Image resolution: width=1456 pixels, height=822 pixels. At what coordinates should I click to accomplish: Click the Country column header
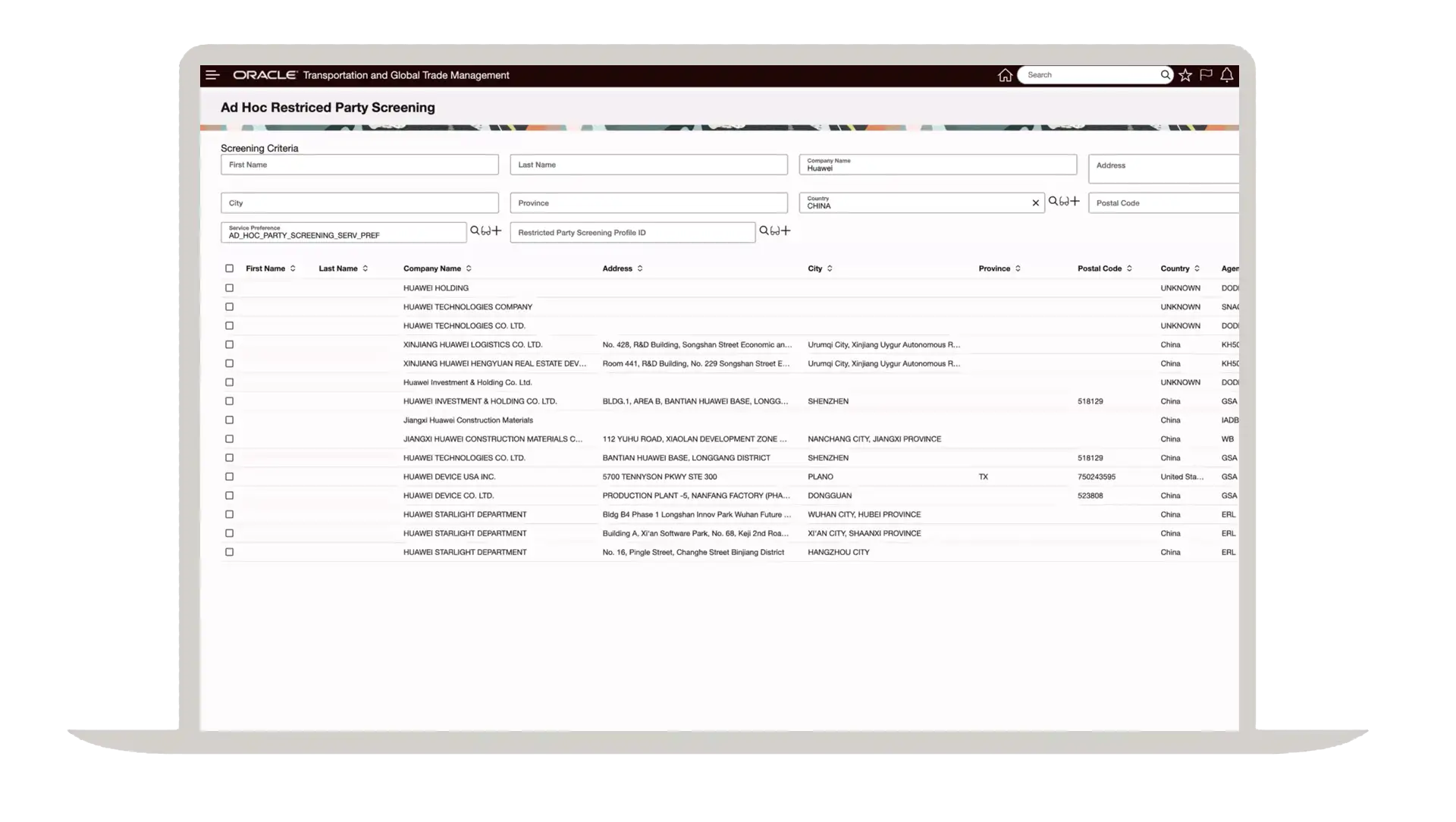pyautogui.click(x=1175, y=268)
